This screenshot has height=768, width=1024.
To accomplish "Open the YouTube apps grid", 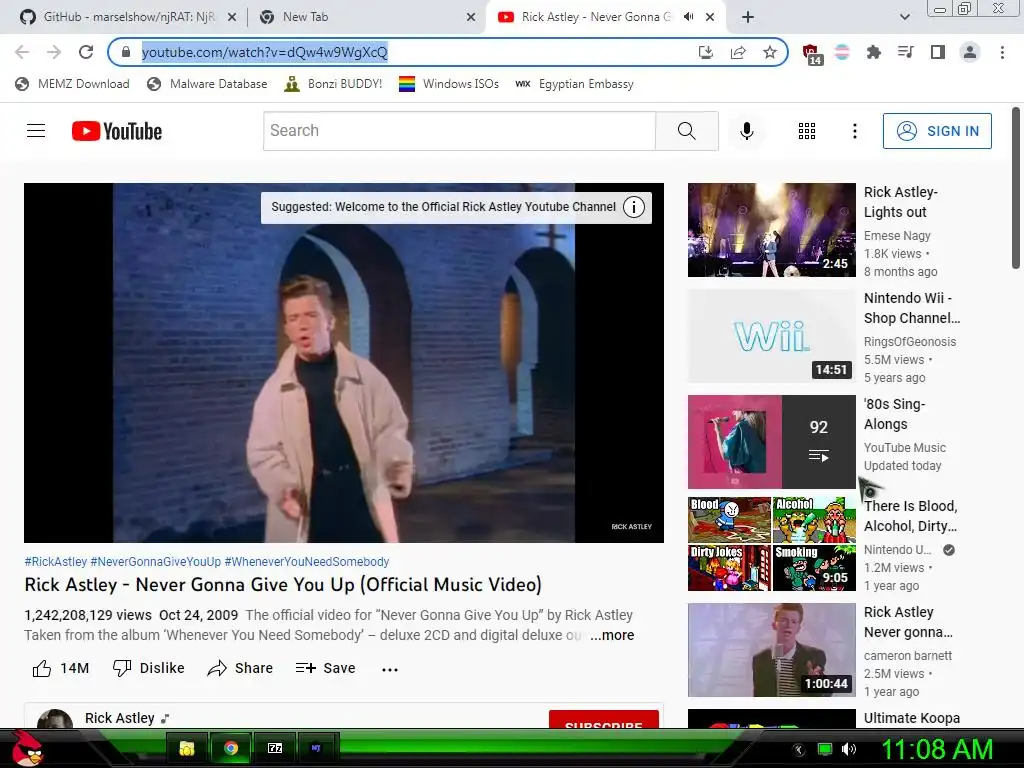I will tap(807, 131).
